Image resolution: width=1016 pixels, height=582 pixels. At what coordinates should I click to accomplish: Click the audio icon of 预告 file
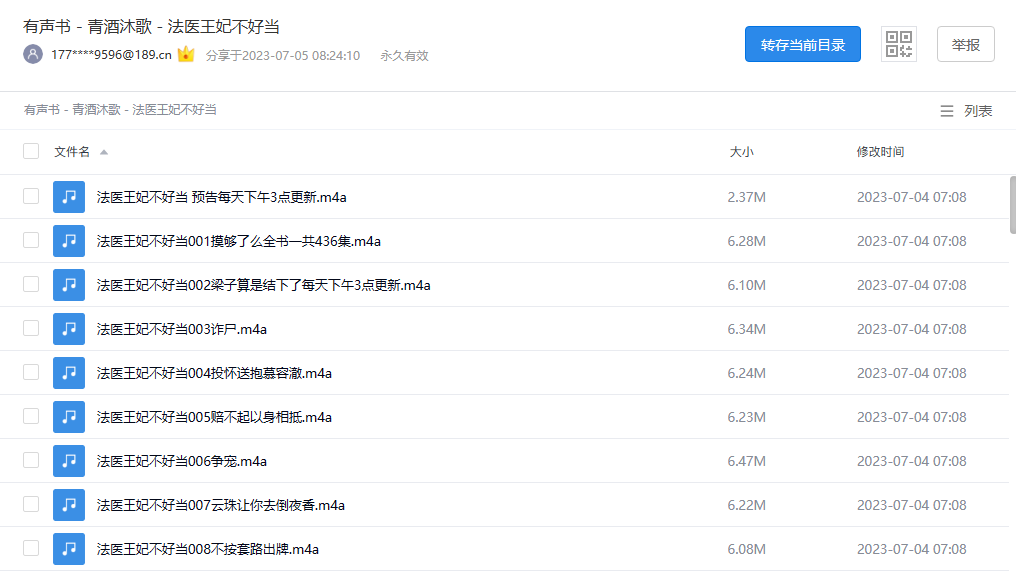pyautogui.click(x=68, y=197)
